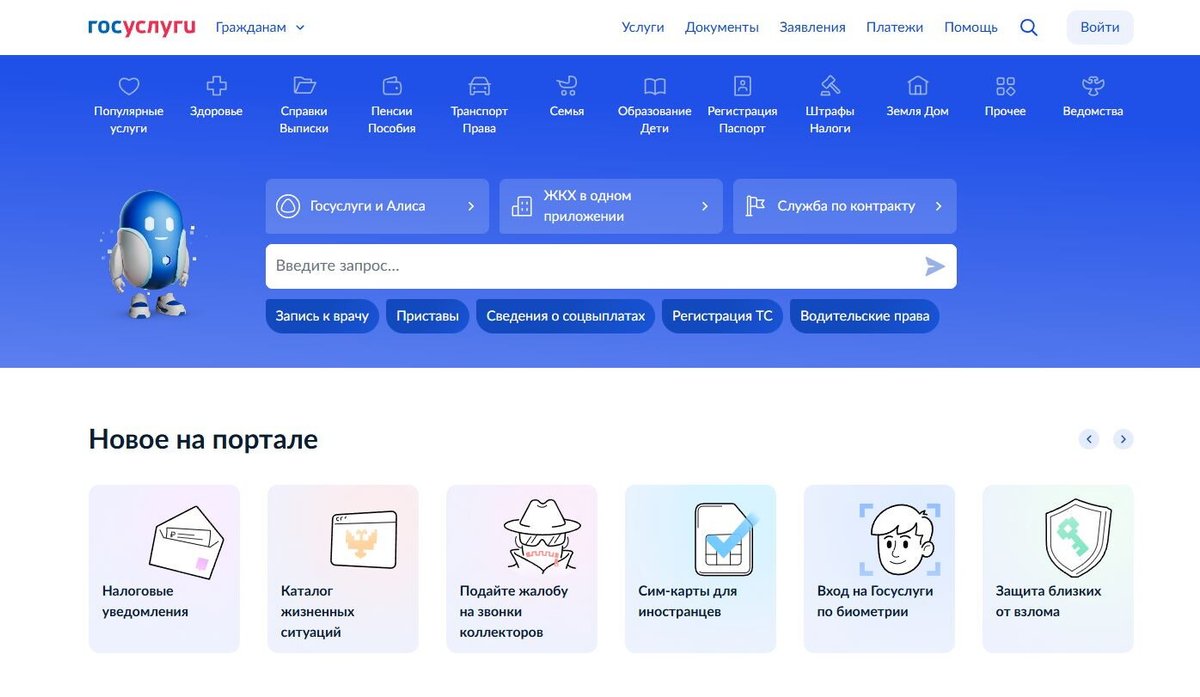
Task: Click the chevron on Госуслуги и Алиса
Action: pos(471,206)
